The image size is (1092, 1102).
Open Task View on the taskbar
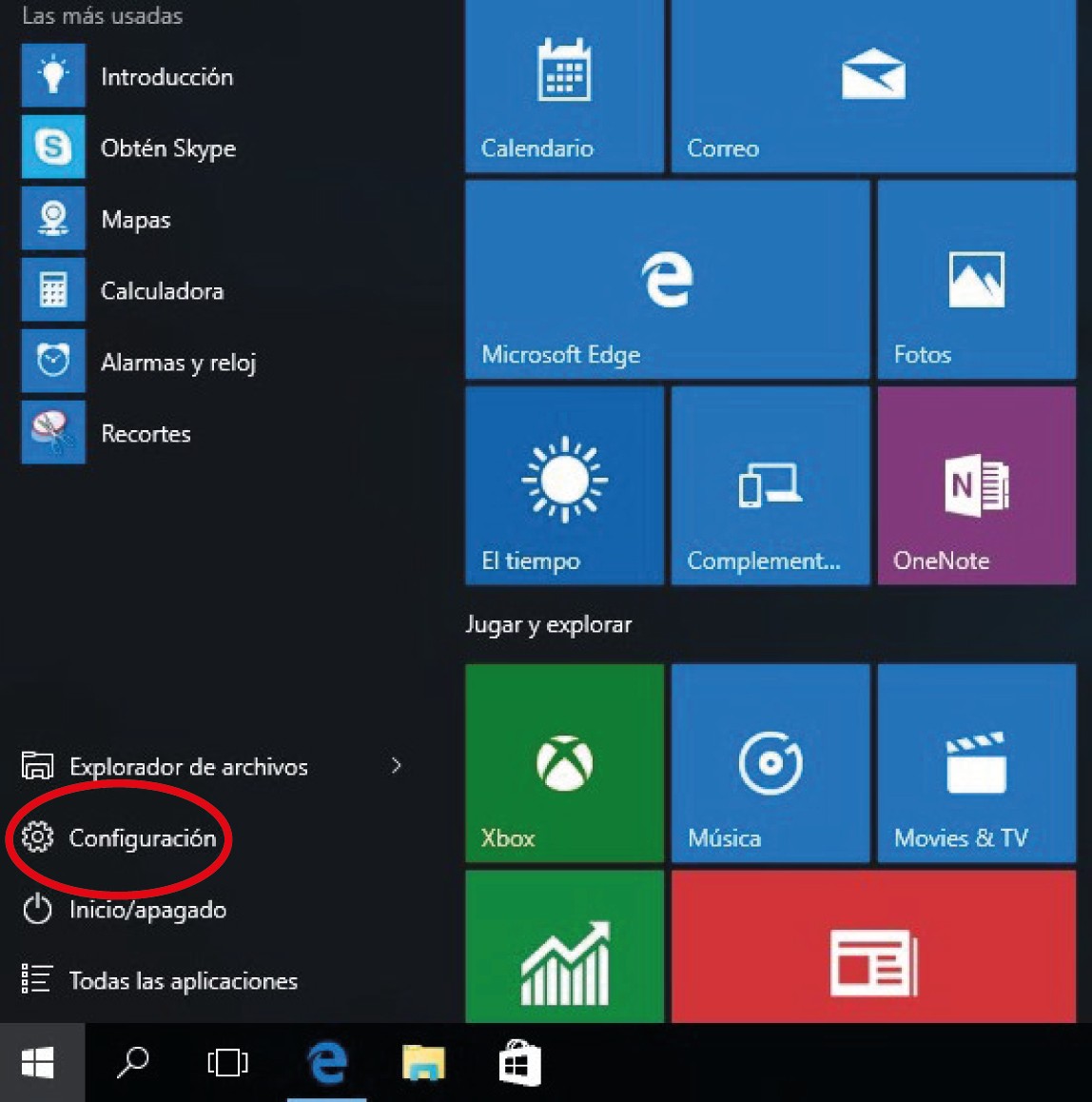(227, 1062)
